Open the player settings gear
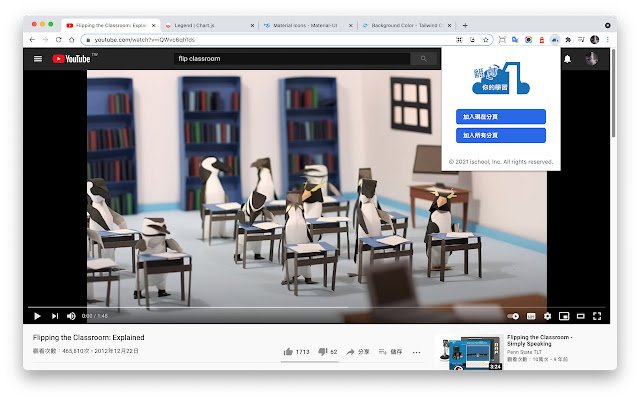Viewport: 640px width, 400px height. coord(547,316)
